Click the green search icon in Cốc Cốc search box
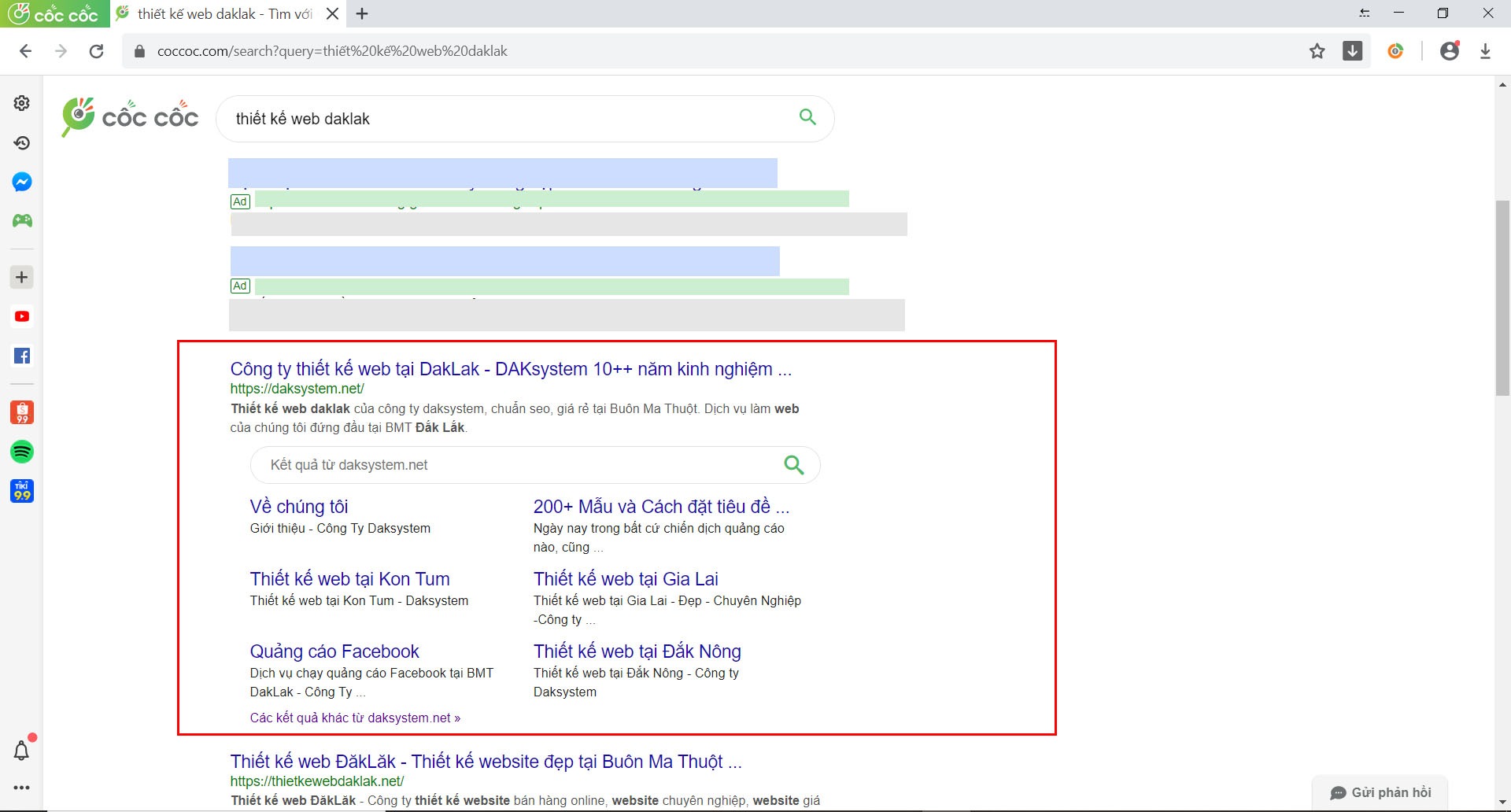1511x812 pixels. point(807,117)
